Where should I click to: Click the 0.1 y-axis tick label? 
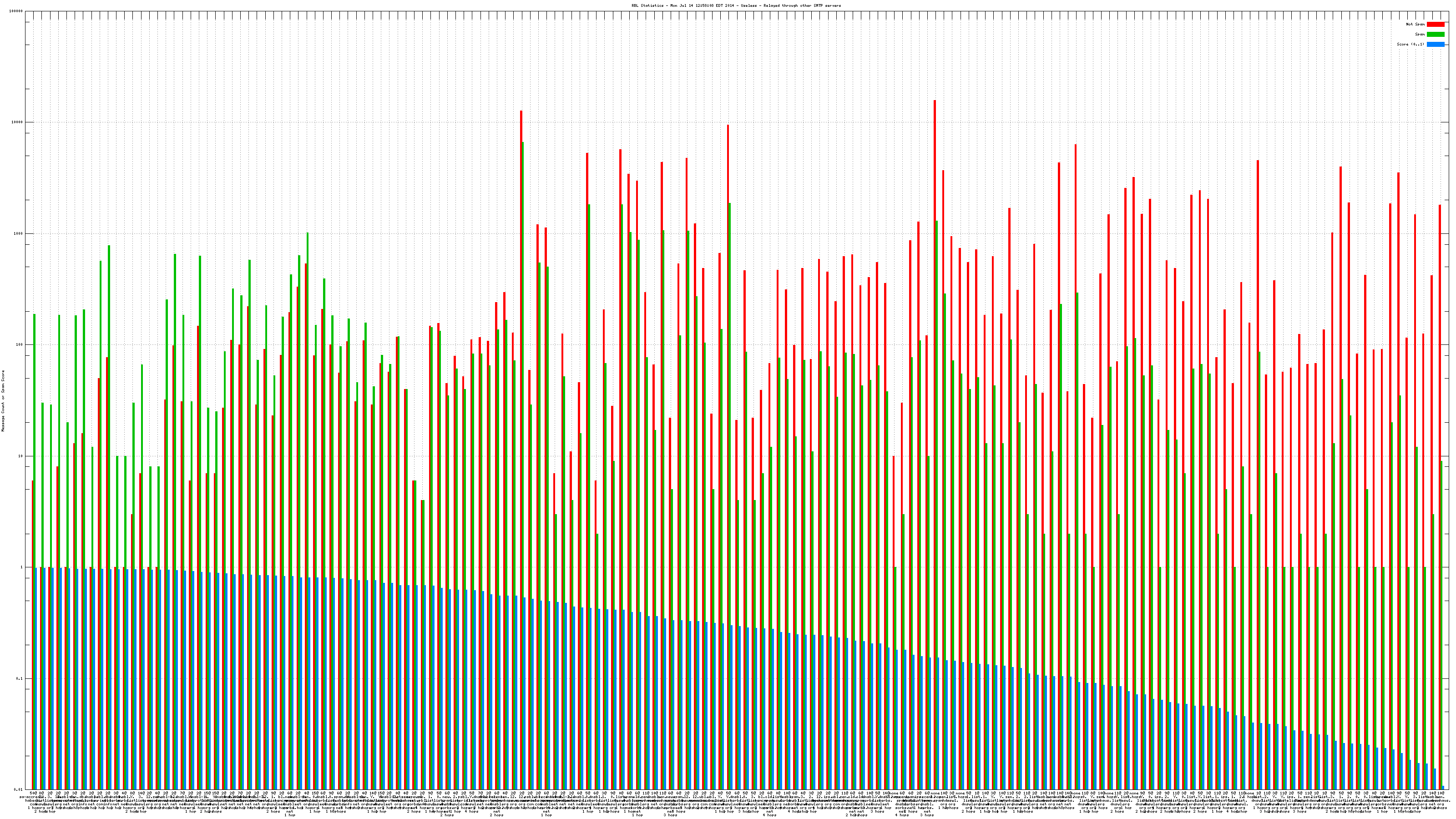tap(20, 679)
